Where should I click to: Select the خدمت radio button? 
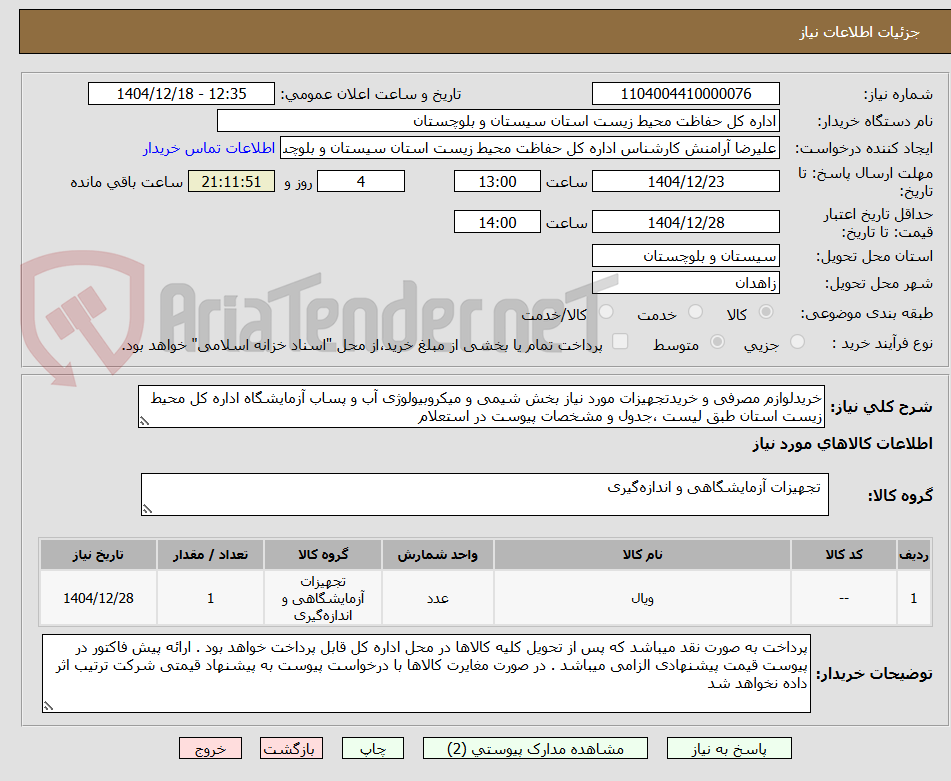click(695, 312)
